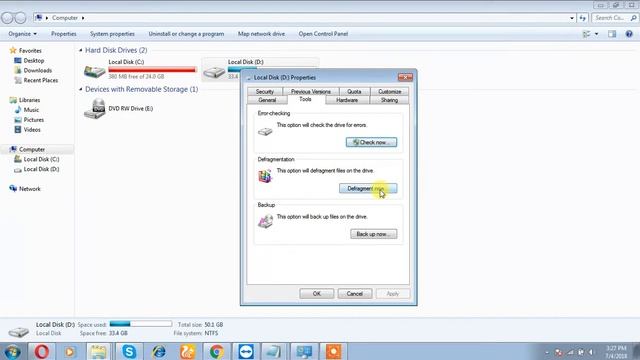Viewport: 640px width, 360px height.
Task: Open the view options dropdown arrow
Action: [x=596, y=34]
